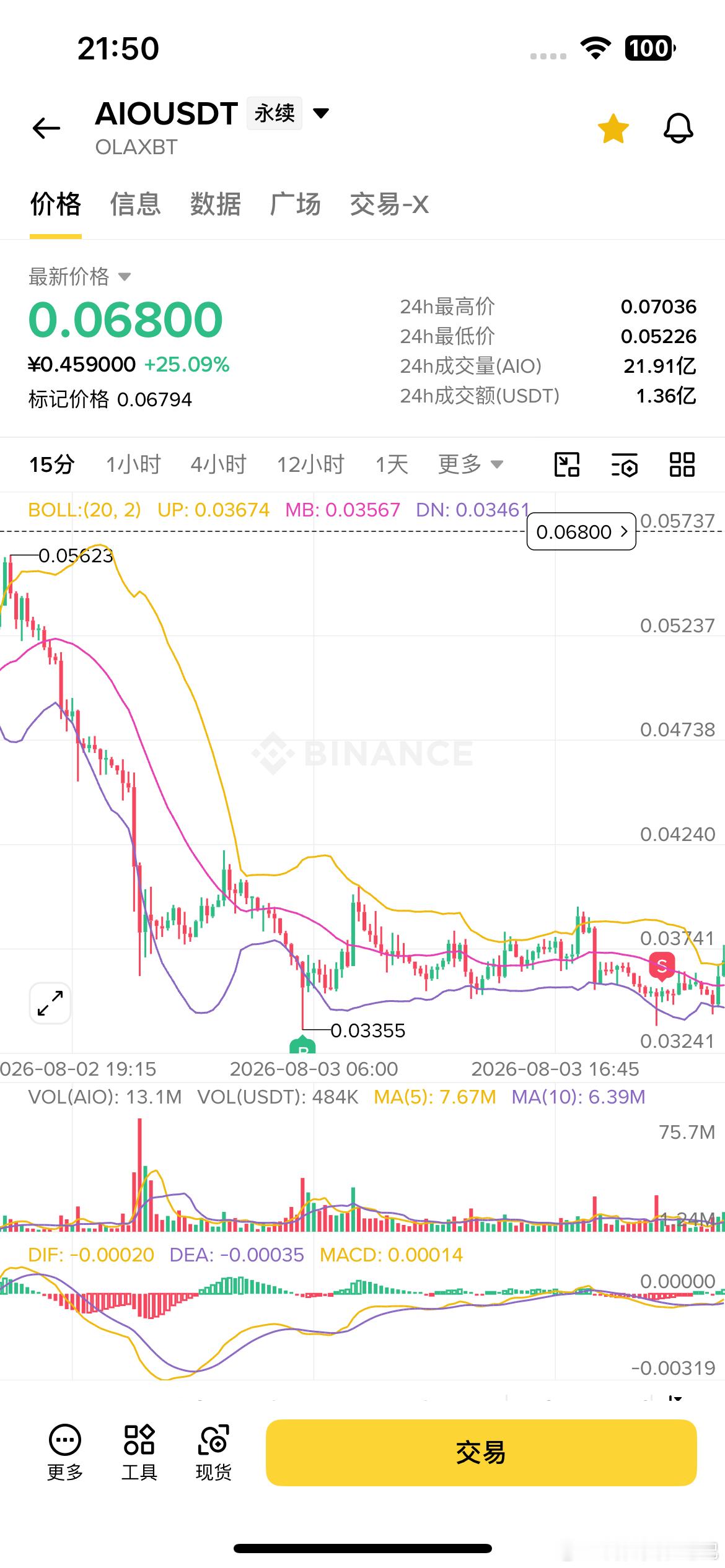
Task: Tap the 24h成交额 value 1.36亿
Action: click(666, 396)
